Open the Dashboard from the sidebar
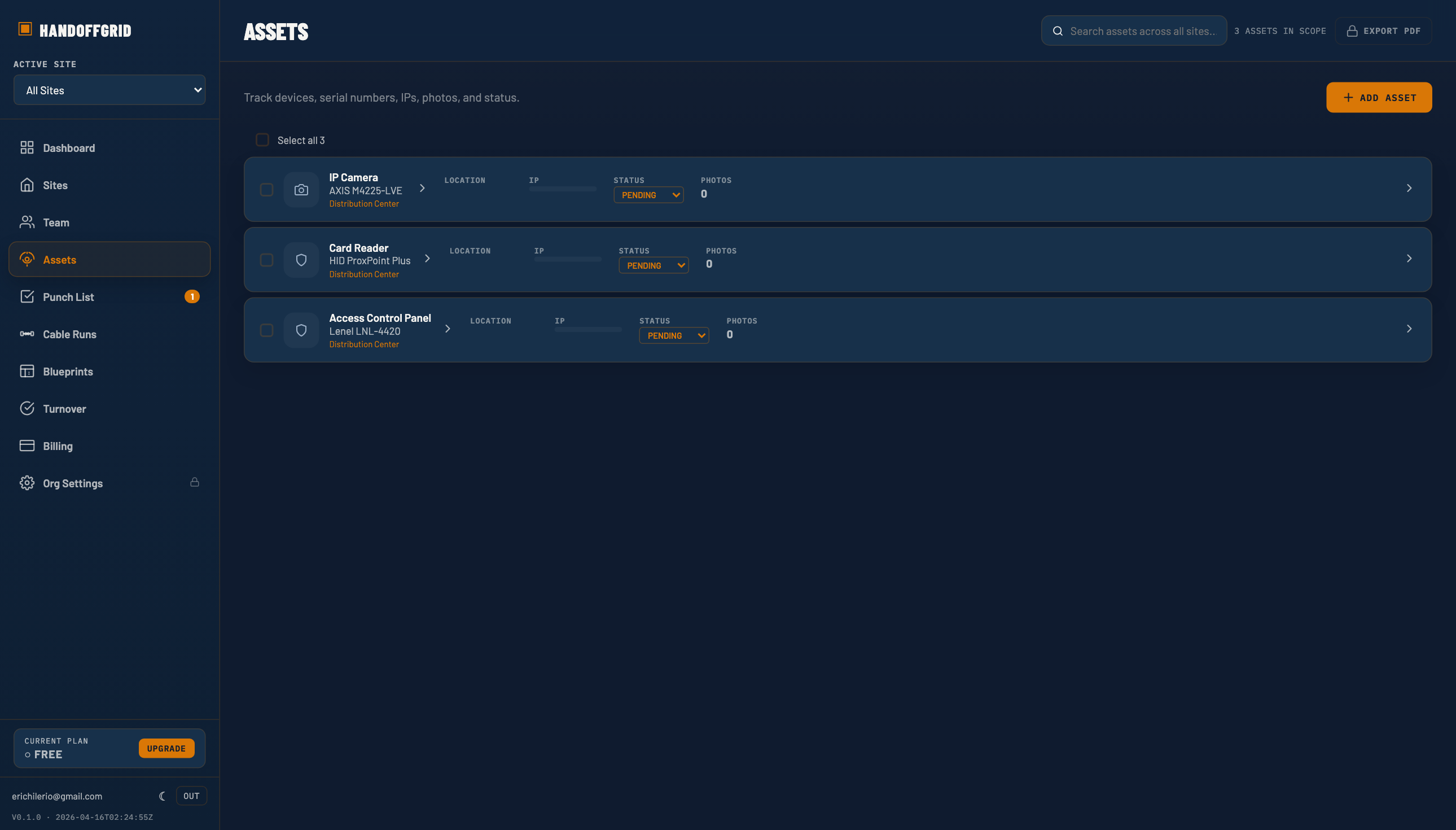 click(68, 147)
